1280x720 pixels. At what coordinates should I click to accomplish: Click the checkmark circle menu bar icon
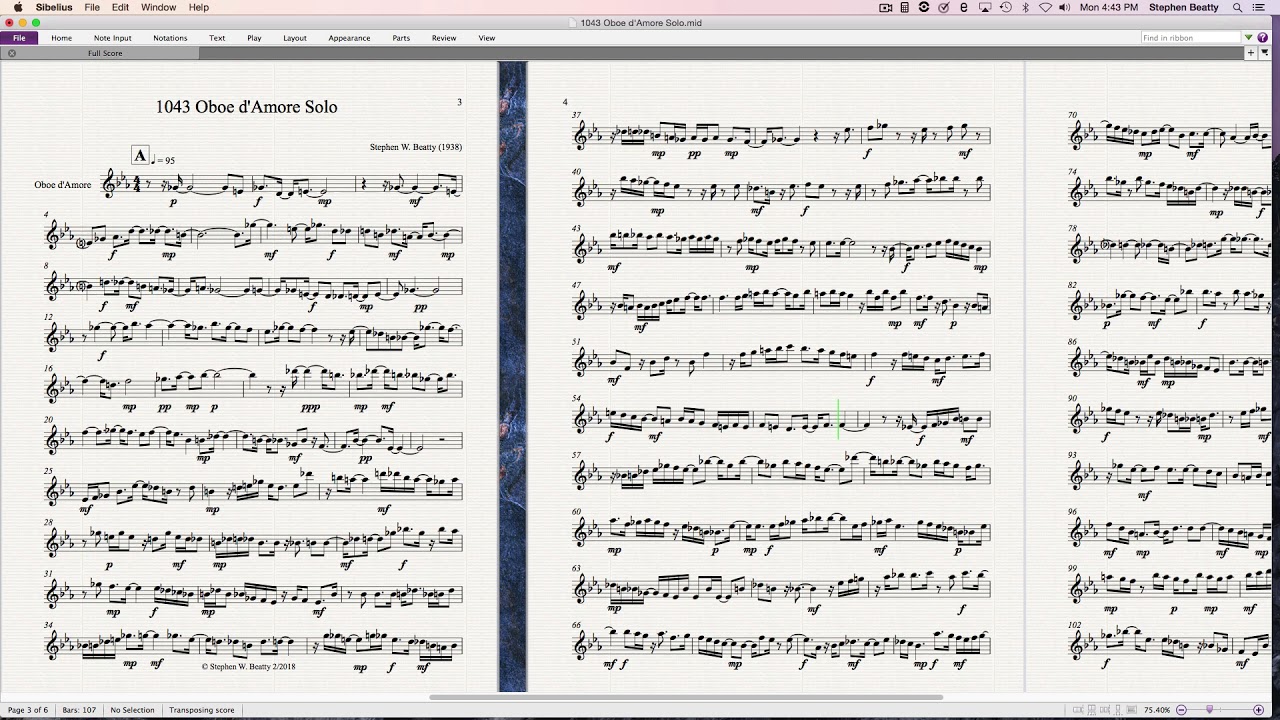click(x=943, y=7)
